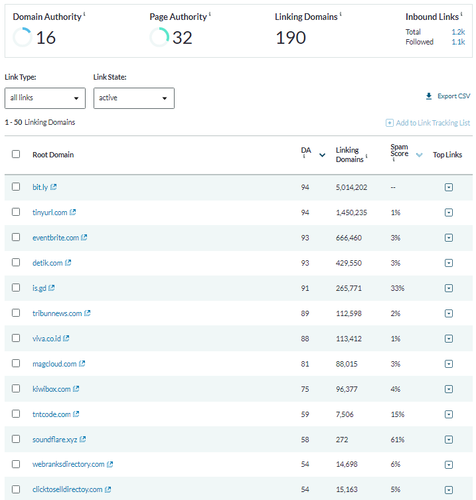Viewport: 476px width, 500px height.
Task: Expand Top Links for bit.ly
Action: coord(449,187)
